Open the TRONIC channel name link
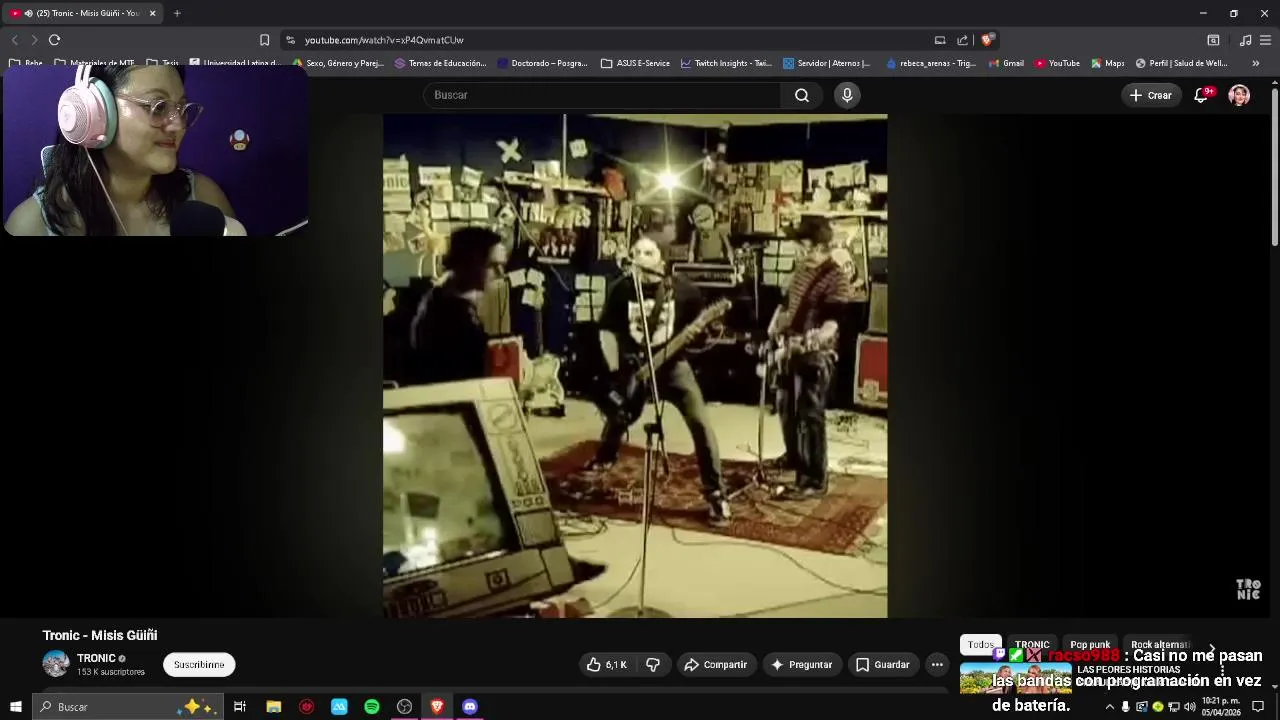 (x=96, y=658)
